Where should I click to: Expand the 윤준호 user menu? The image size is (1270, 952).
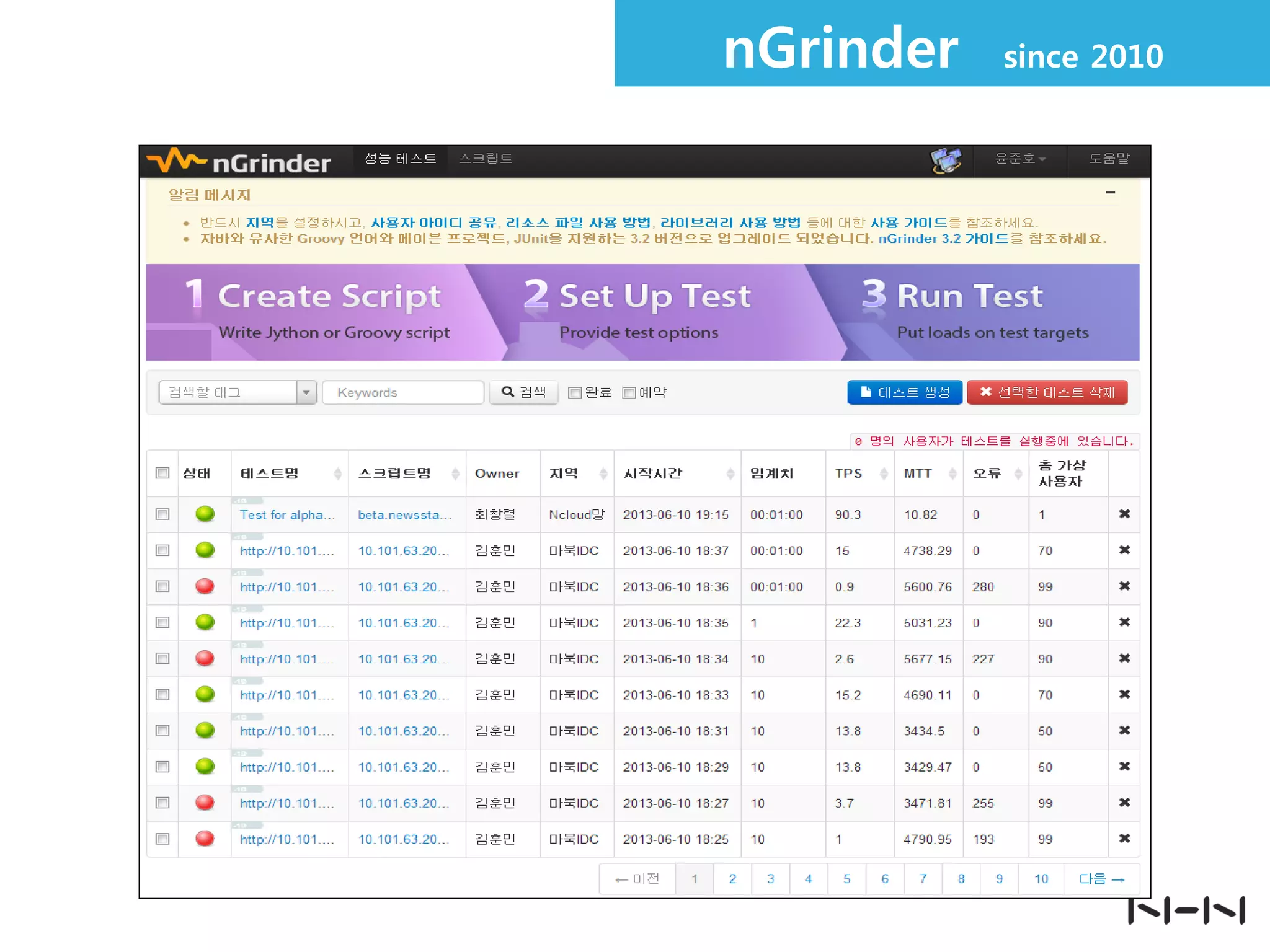[1019, 159]
